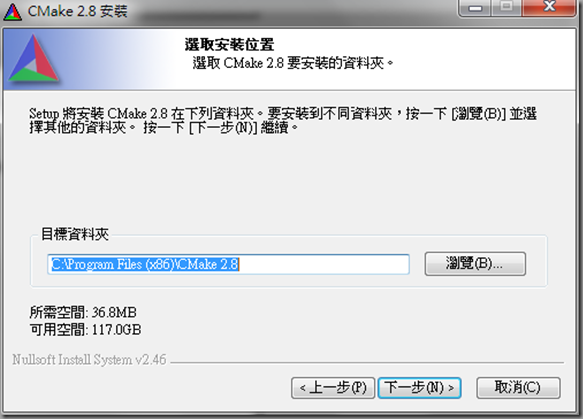
Task: Click the header subtitle about CMake 2.8 folder
Action: coord(293,63)
